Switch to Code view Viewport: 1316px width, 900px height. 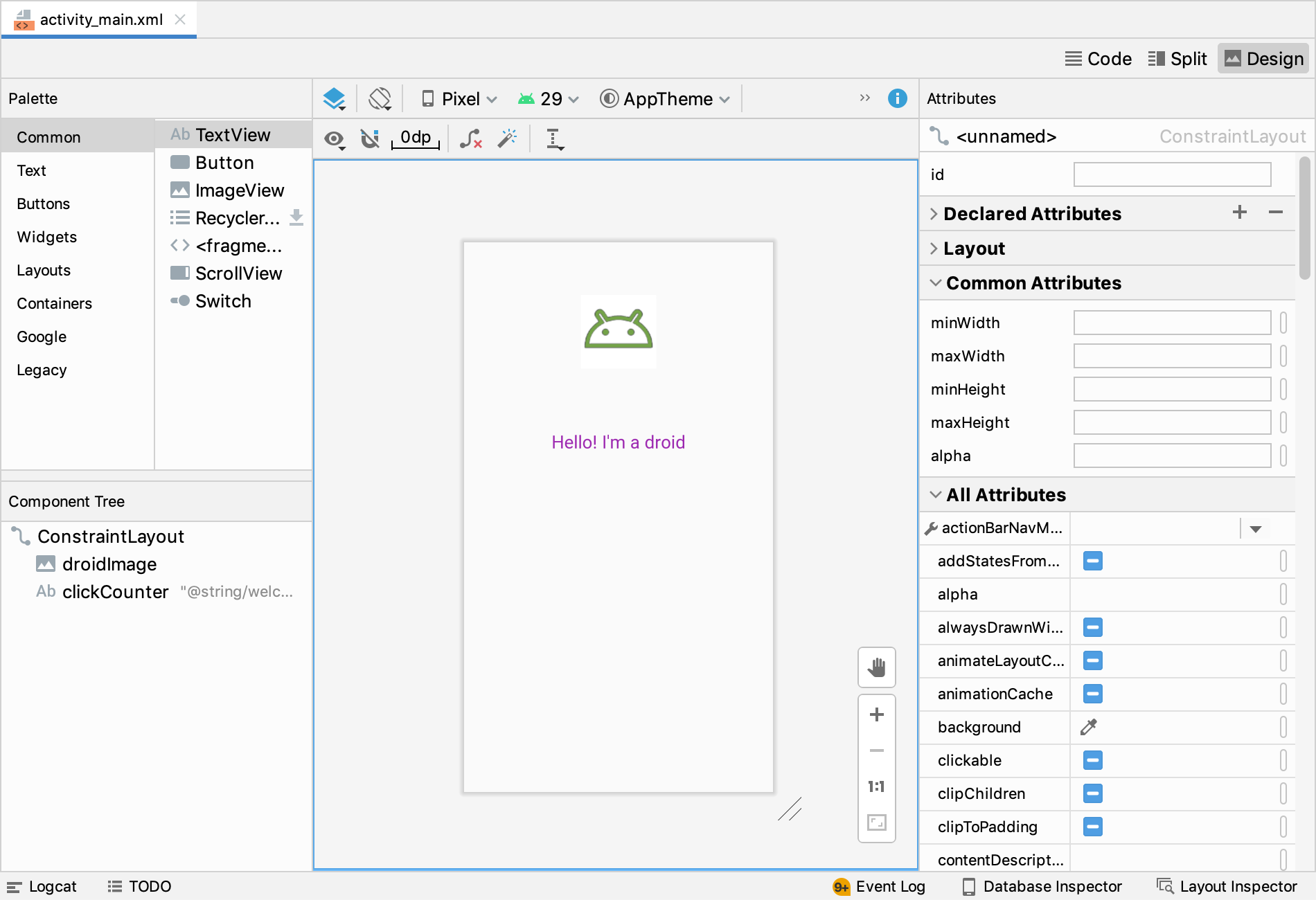[1098, 59]
